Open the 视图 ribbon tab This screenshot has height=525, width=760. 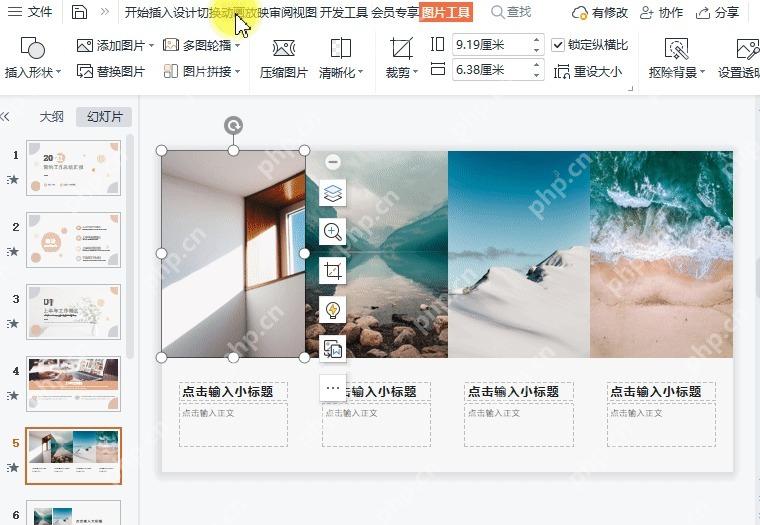pos(305,12)
